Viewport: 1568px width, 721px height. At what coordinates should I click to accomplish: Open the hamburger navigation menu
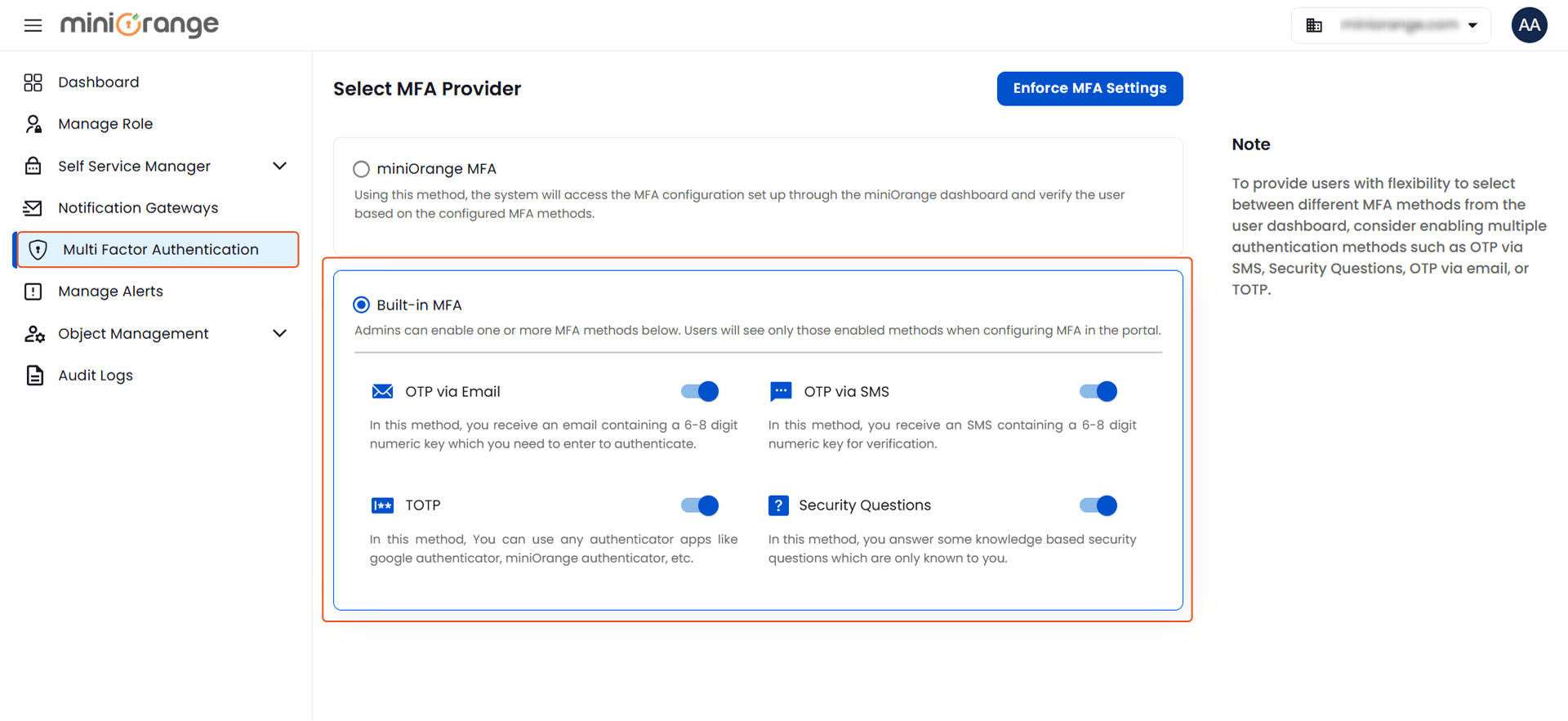32,25
